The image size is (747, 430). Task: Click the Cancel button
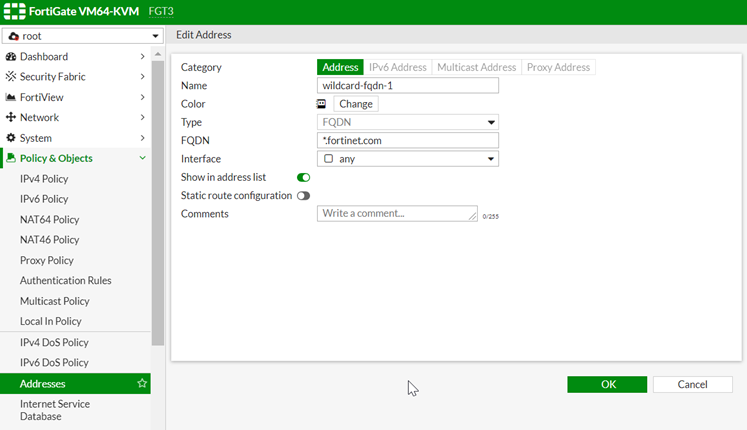[x=693, y=384]
